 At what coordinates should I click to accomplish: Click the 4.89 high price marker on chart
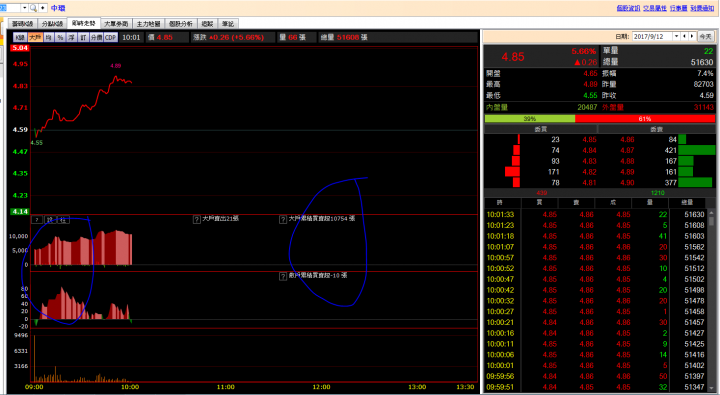point(116,66)
